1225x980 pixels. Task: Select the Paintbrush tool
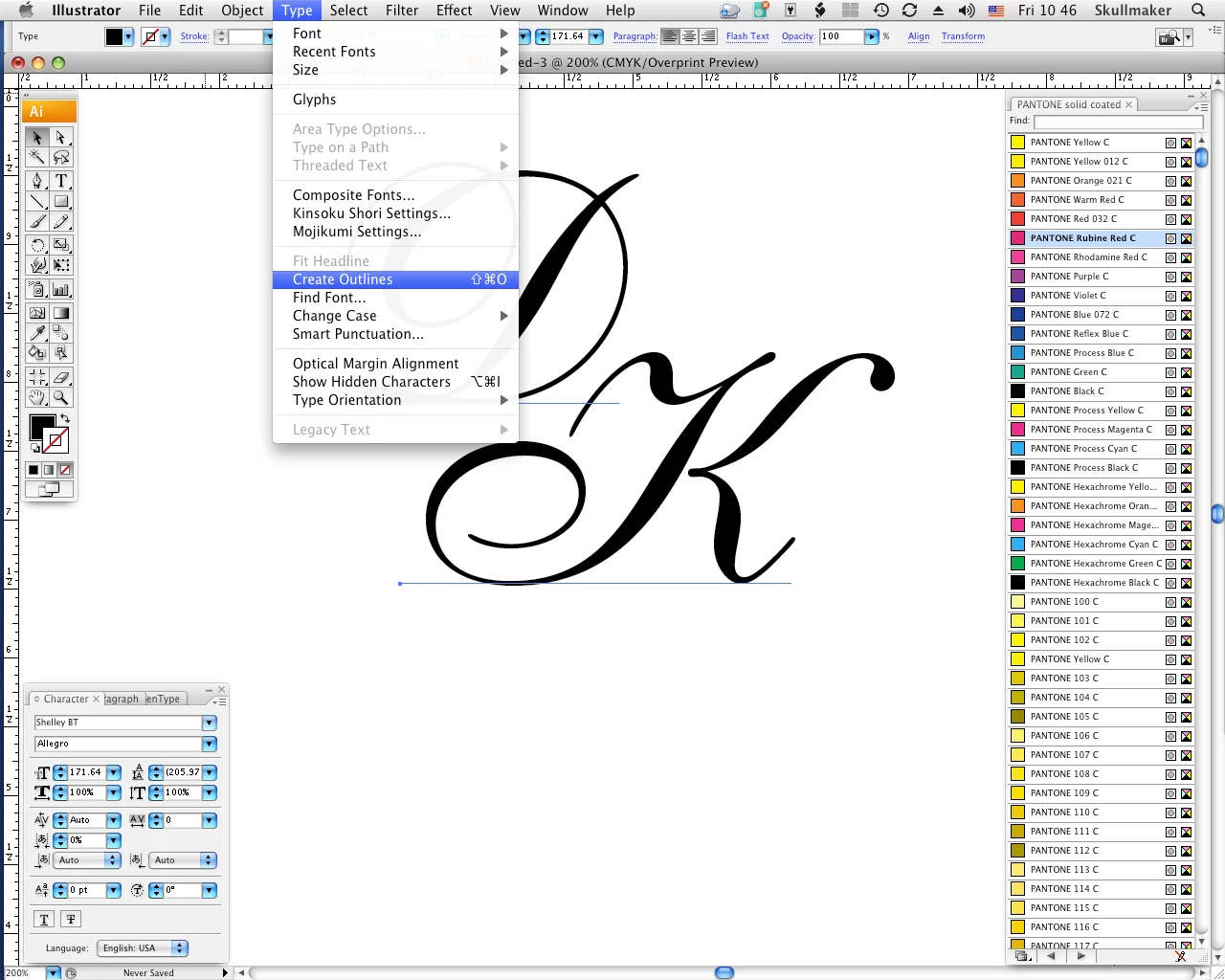pyautogui.click(x=37, y=222)
